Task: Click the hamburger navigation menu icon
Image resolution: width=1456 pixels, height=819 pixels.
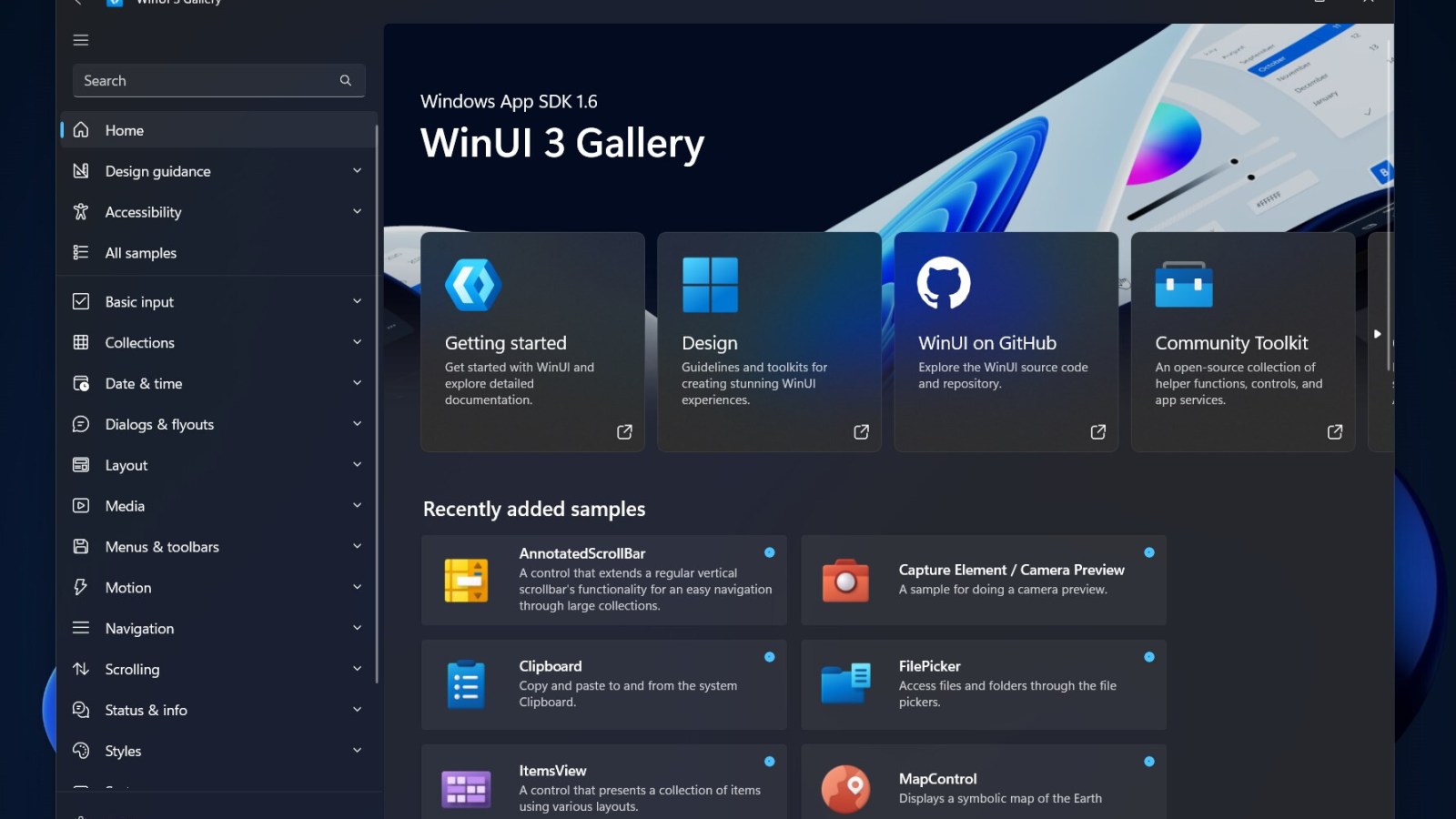Action: tap(81, 40)
